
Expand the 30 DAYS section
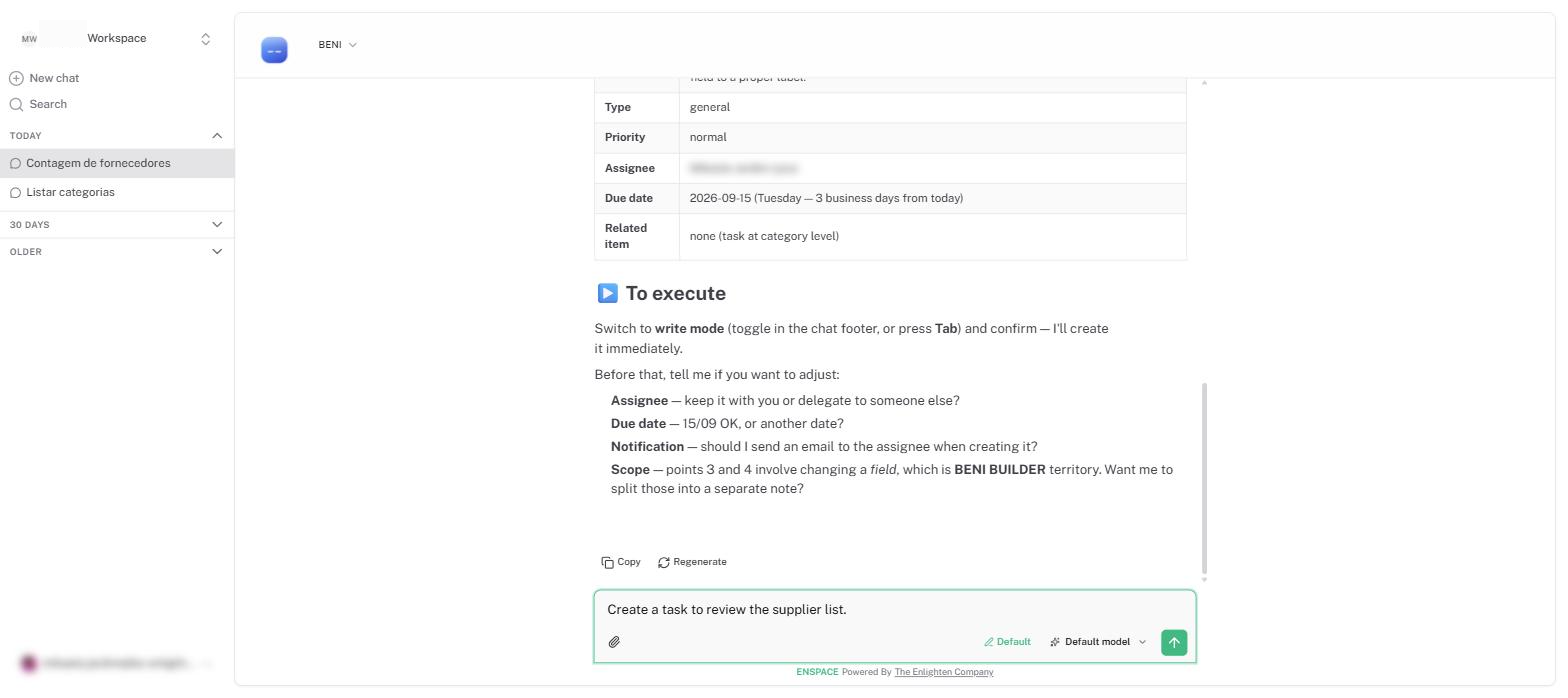click(x=217, y=225)
